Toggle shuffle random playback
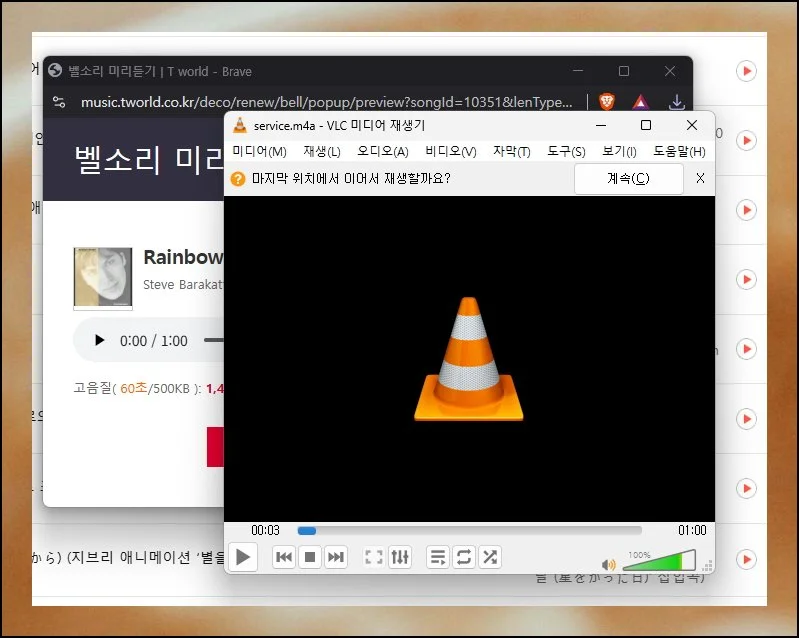 (x=490, y=557)
